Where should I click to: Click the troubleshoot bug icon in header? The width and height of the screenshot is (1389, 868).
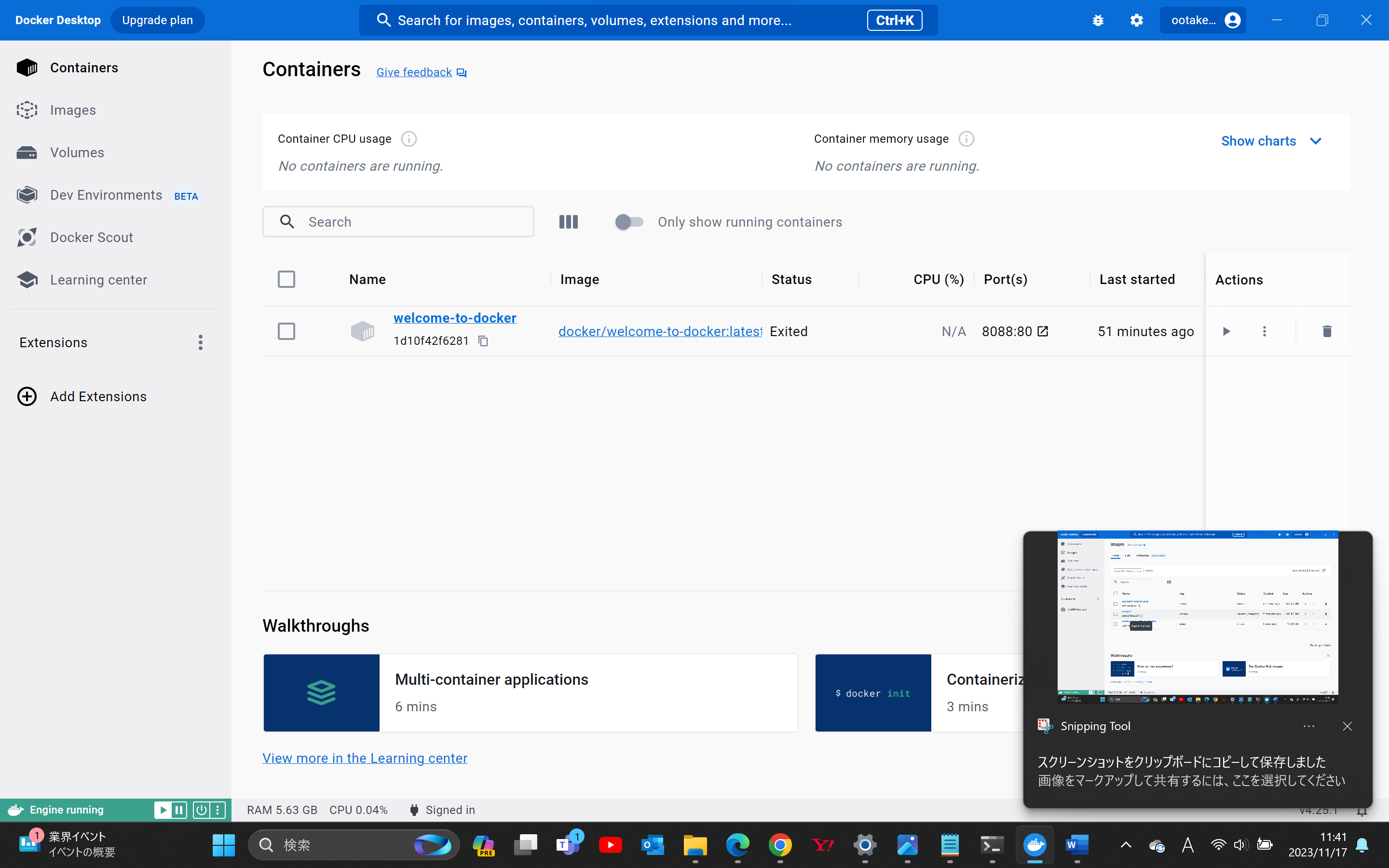1097,20
